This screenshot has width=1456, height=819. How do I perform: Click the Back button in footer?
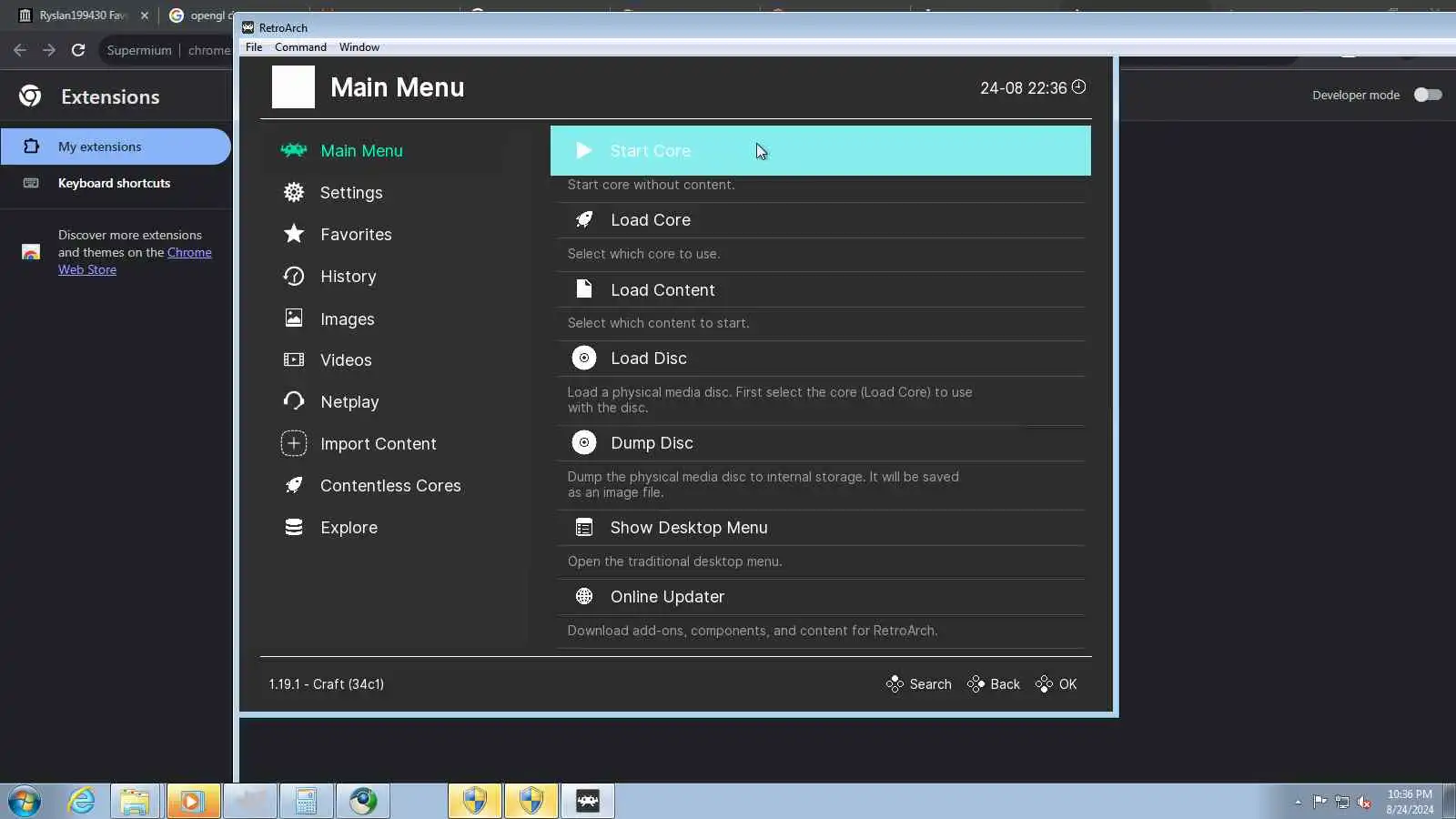tap(994, 683)
